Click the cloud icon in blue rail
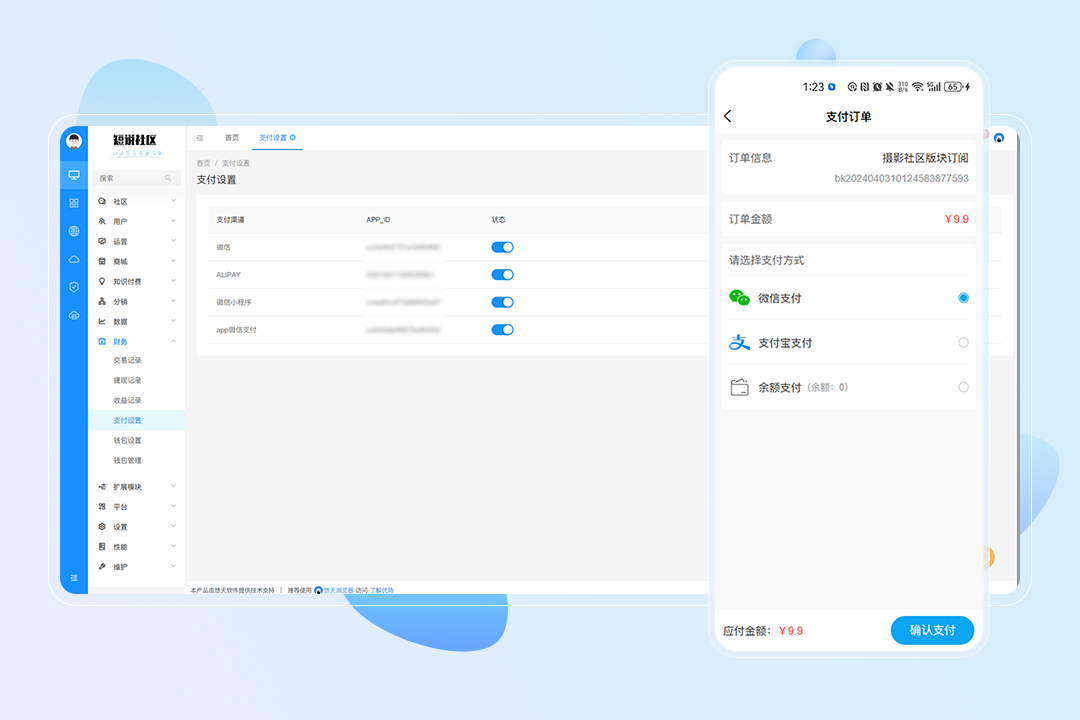This screenshot has width=1080, height=720. click(74, 259)
